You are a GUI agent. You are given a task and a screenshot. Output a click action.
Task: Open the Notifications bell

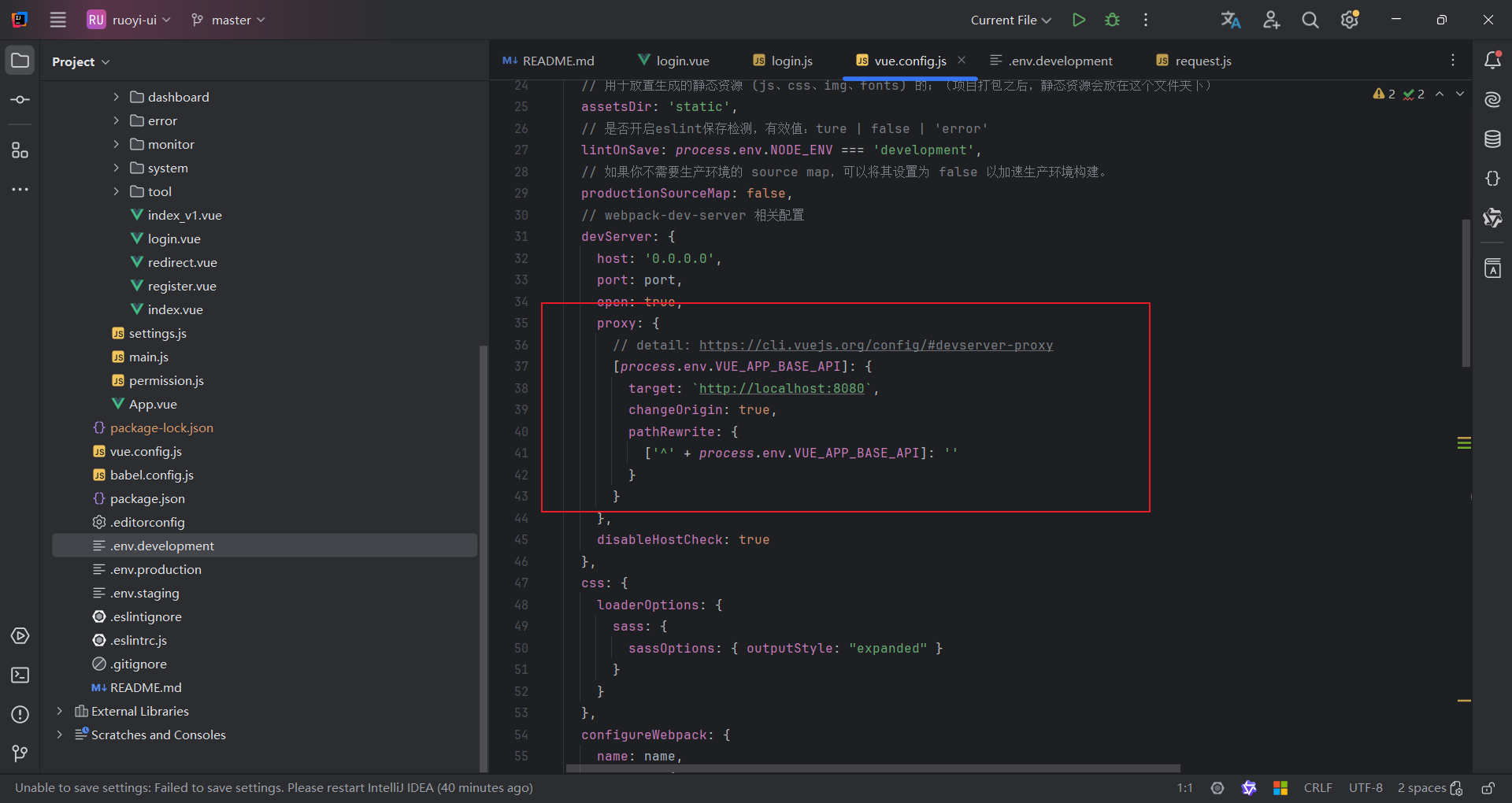(1492, 60)
